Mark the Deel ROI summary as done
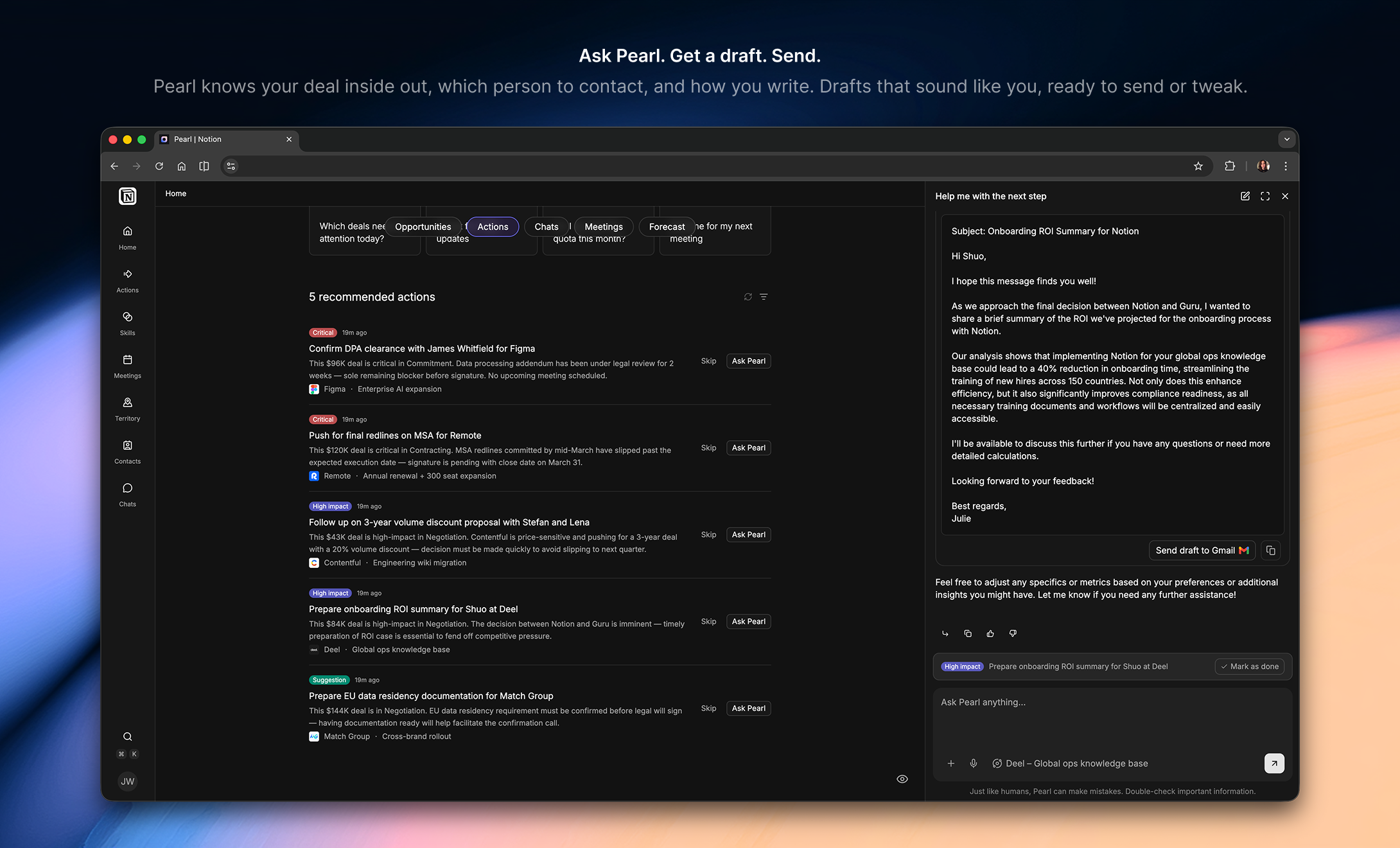 click(x=1250, y=667)
